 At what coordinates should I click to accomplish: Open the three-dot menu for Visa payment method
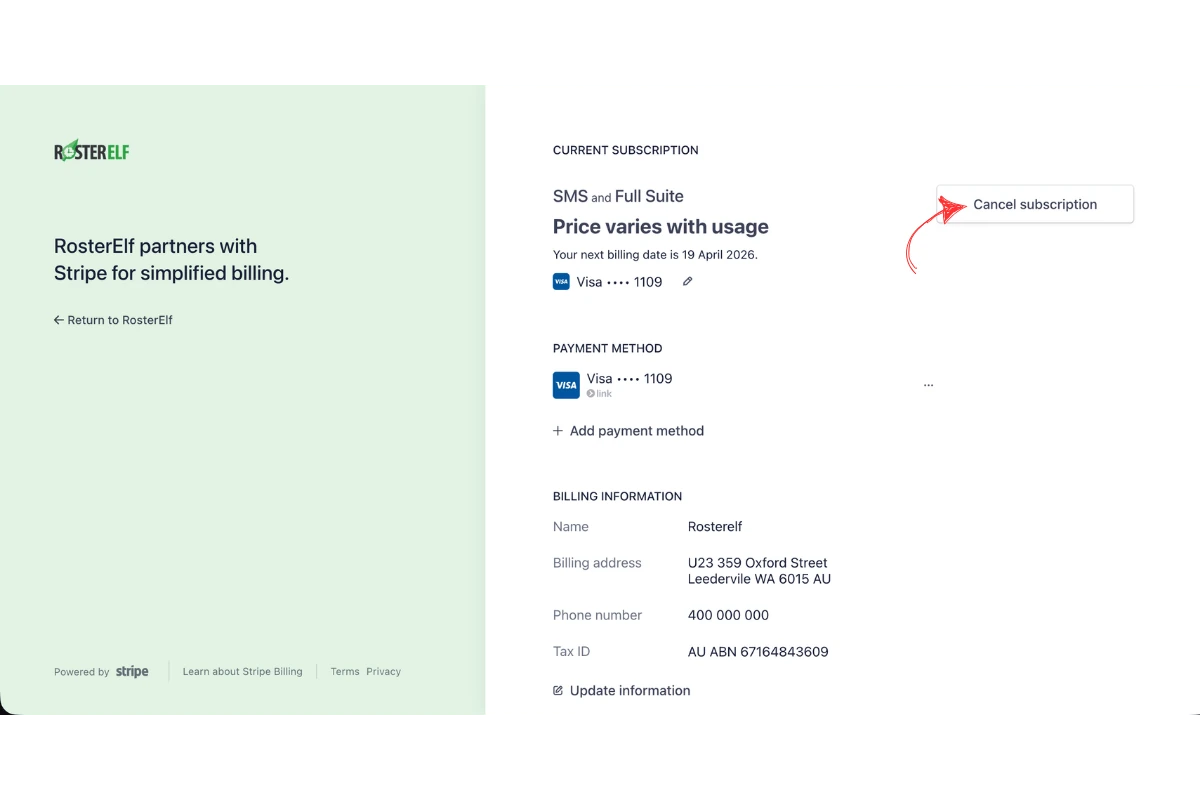click(x=928, y=385)
